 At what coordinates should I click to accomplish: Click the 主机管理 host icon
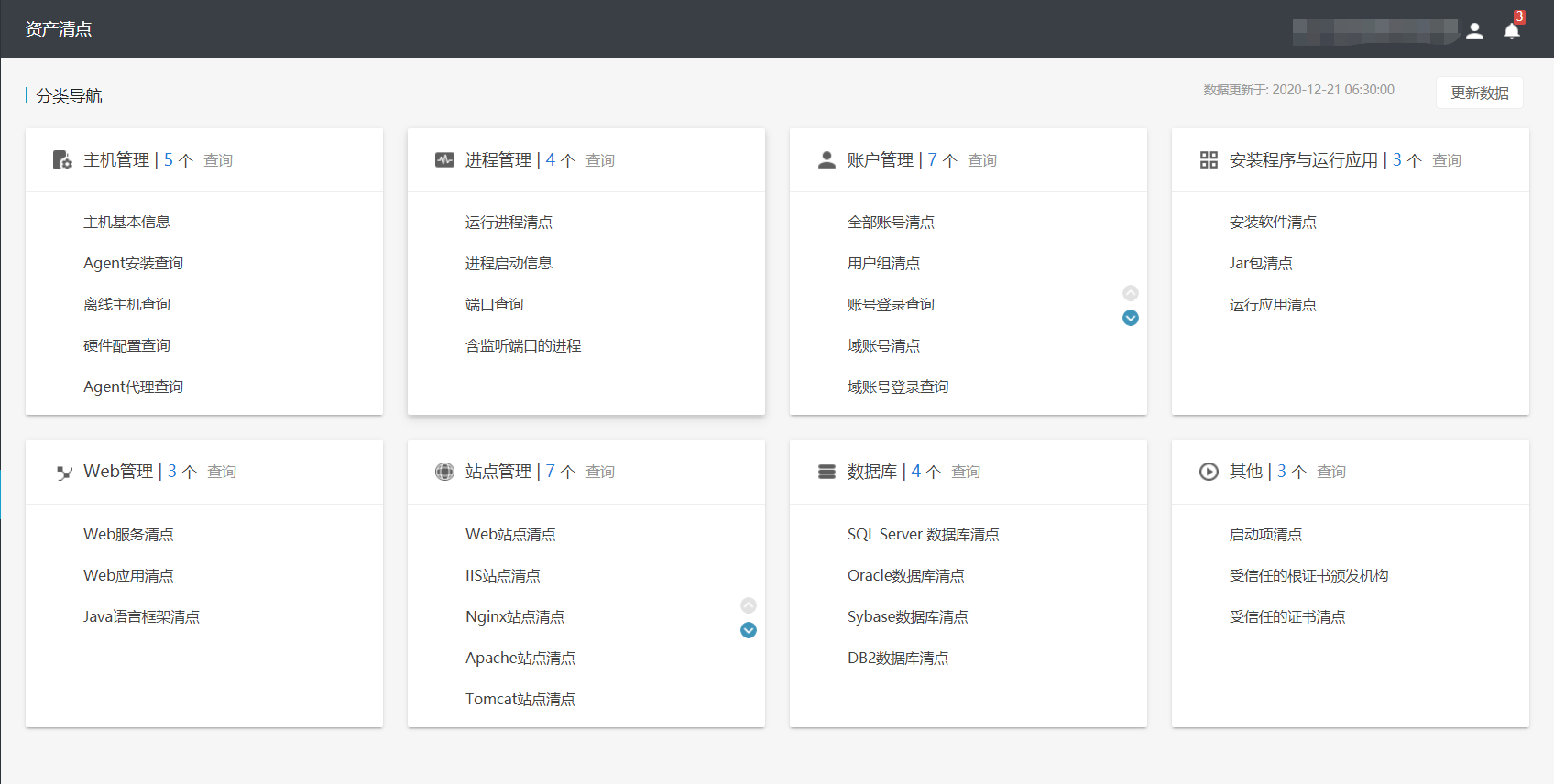[x=62, y=160]
